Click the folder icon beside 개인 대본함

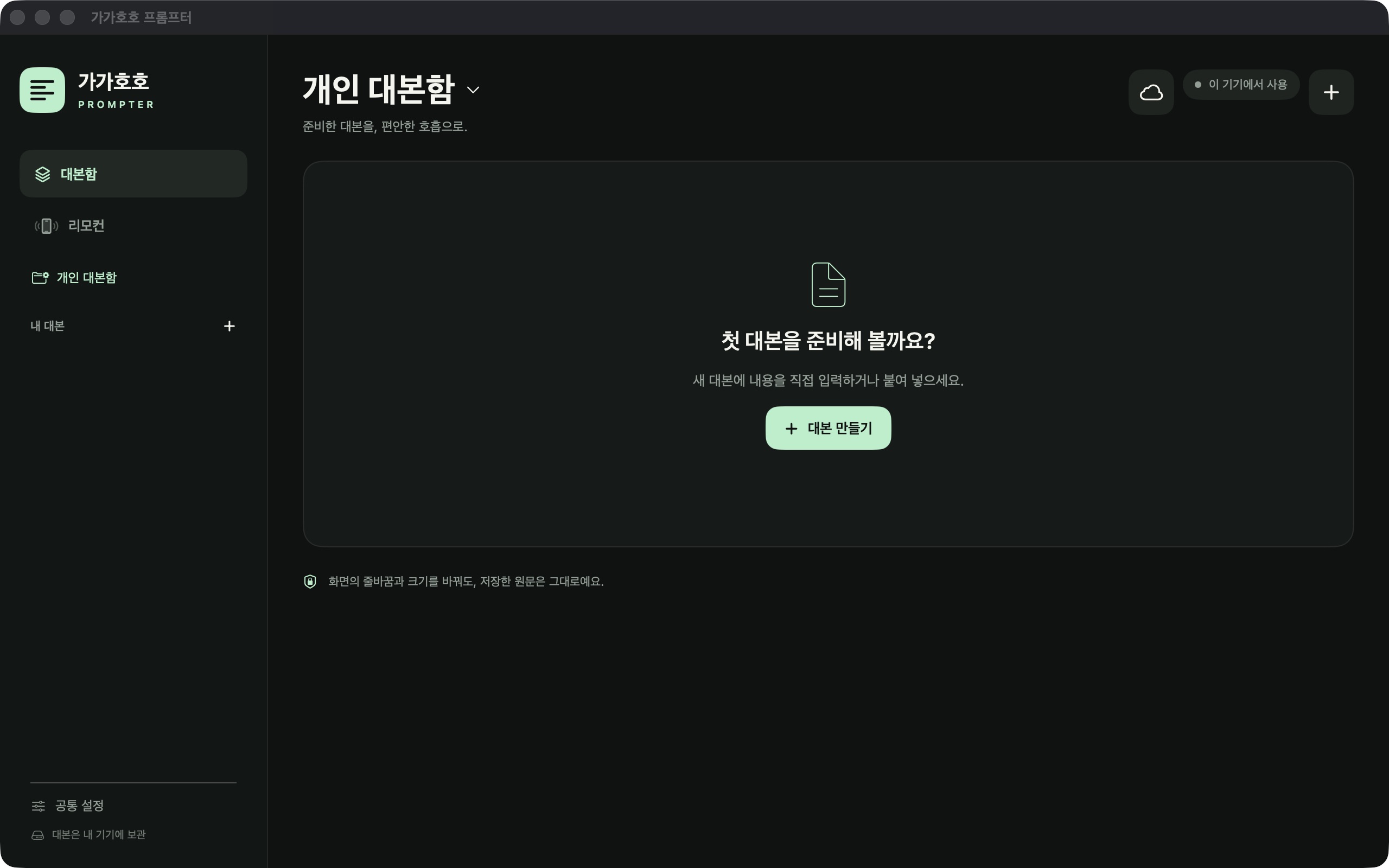(40, 278)
